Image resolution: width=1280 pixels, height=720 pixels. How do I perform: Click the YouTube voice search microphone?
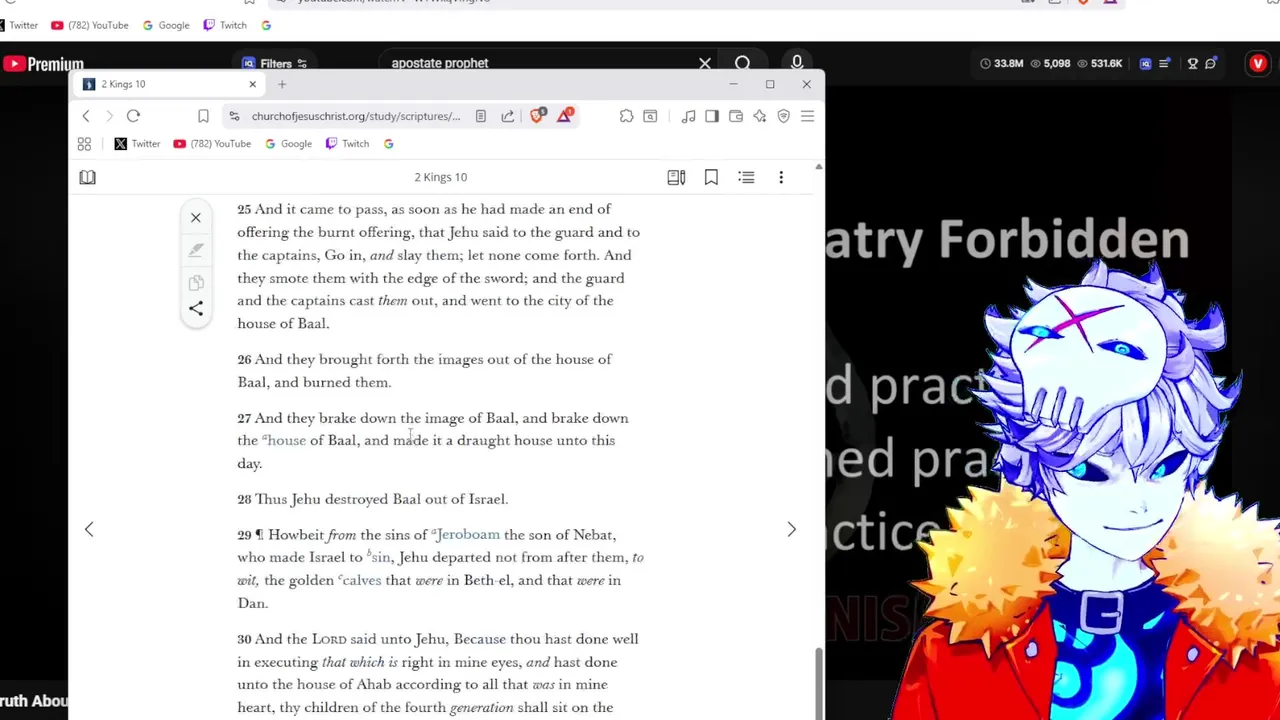[797, 63]
